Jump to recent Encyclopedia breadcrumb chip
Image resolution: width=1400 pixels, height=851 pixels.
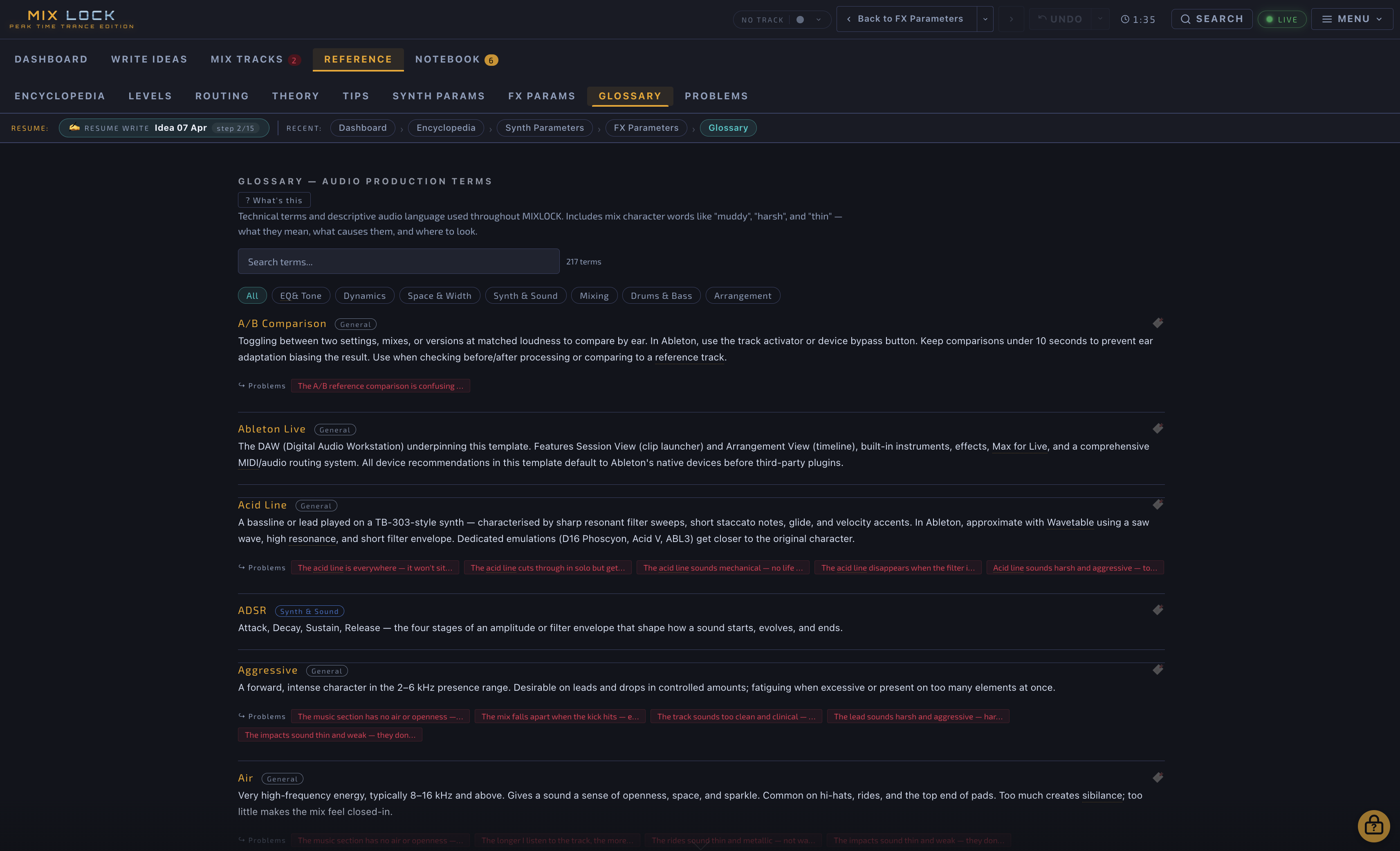tap(446, 128)
